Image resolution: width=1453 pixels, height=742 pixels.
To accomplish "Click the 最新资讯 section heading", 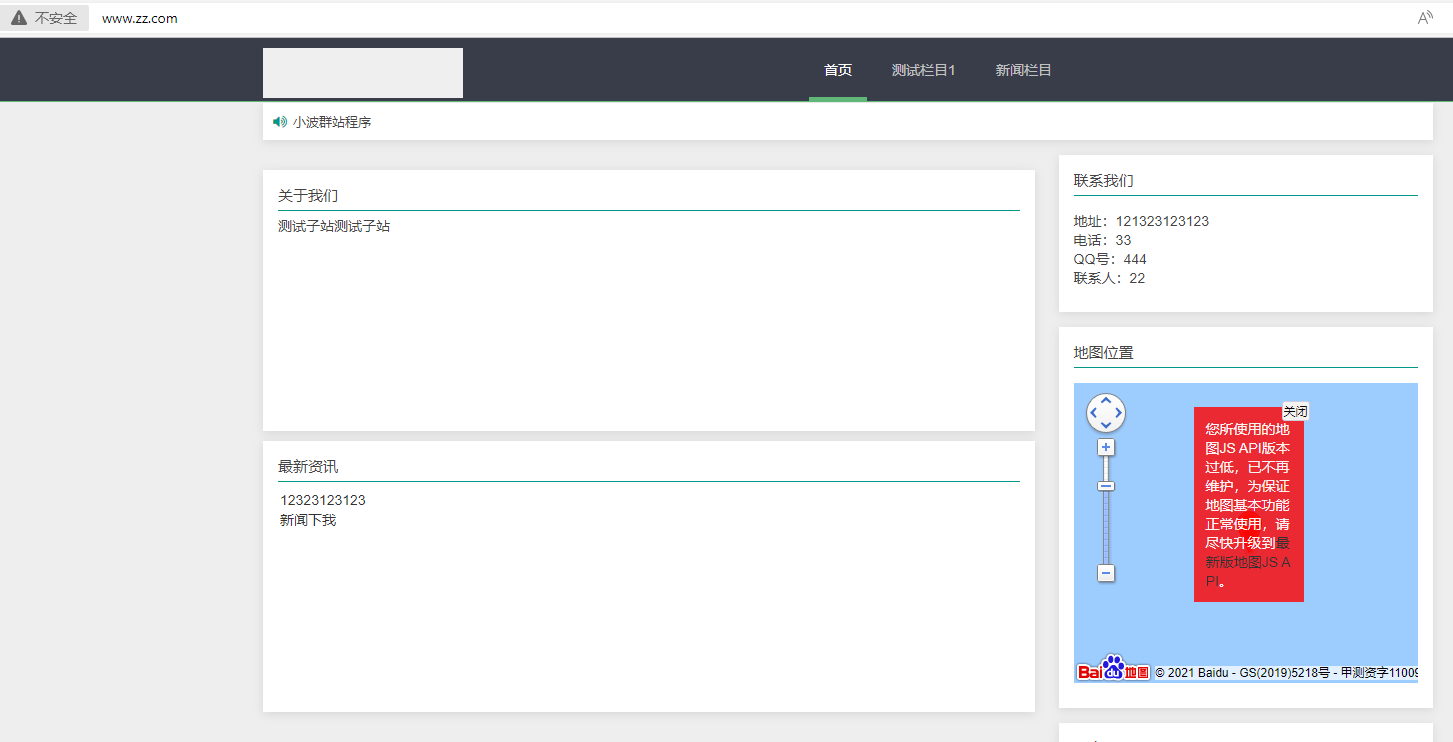I will pyautogui.click(x=308, y=467).
